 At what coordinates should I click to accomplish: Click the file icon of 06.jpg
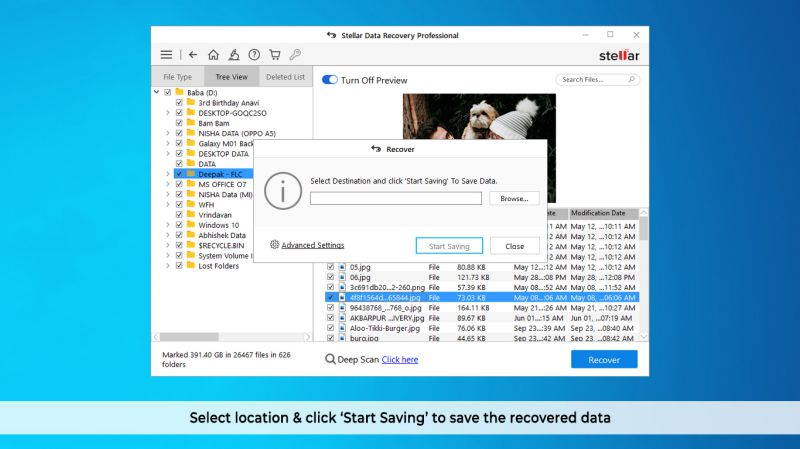tap(342, 277)
